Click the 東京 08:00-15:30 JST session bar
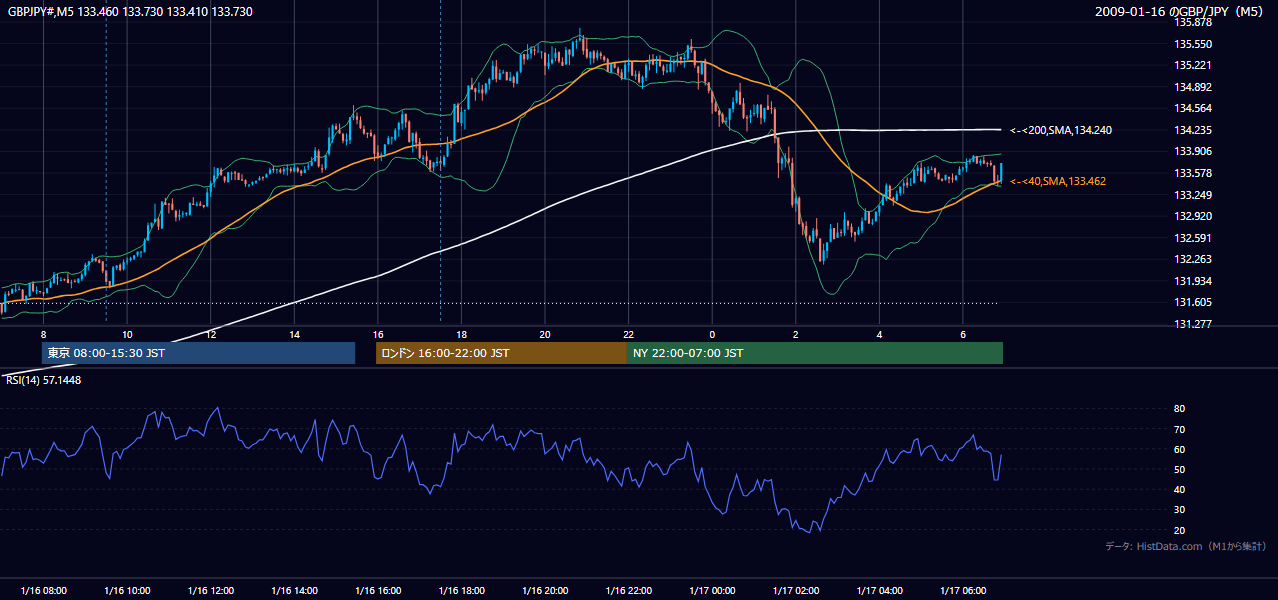 (x=199, y=353)
